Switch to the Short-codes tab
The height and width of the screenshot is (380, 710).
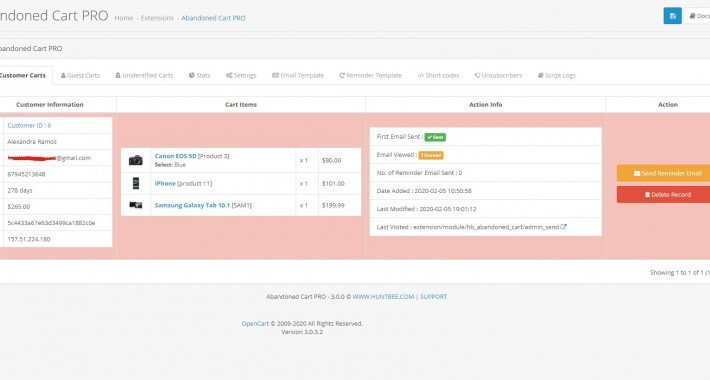(x=438, y=75)
